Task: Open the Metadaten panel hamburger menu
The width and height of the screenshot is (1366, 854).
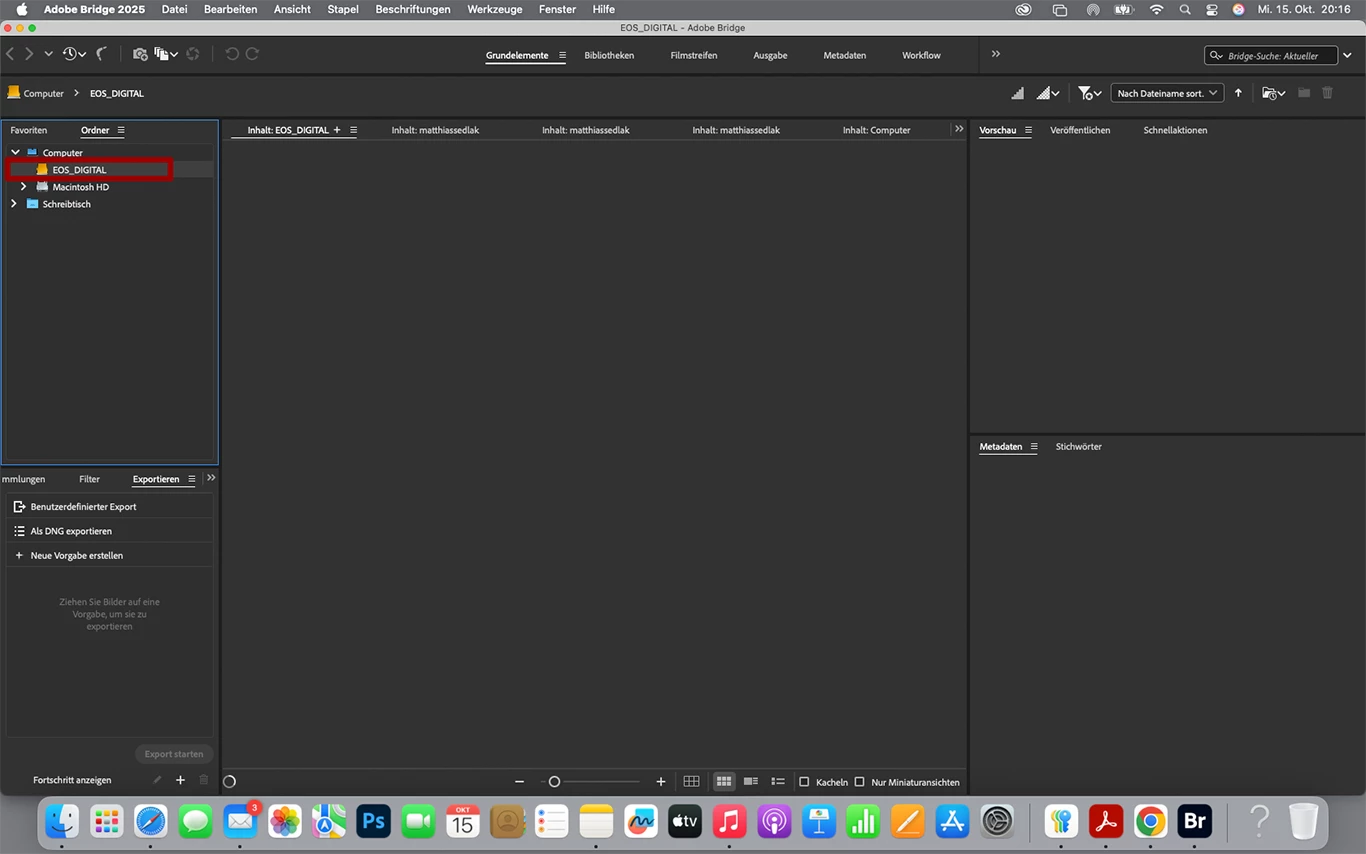Action: click(x=1034, y=447)
